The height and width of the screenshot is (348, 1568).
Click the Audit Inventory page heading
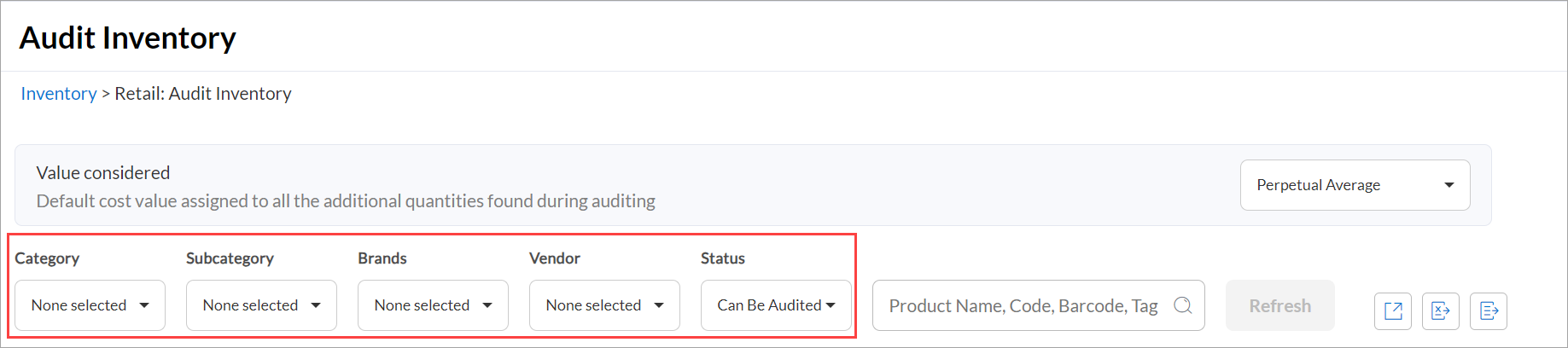click(x=128, y=38)
